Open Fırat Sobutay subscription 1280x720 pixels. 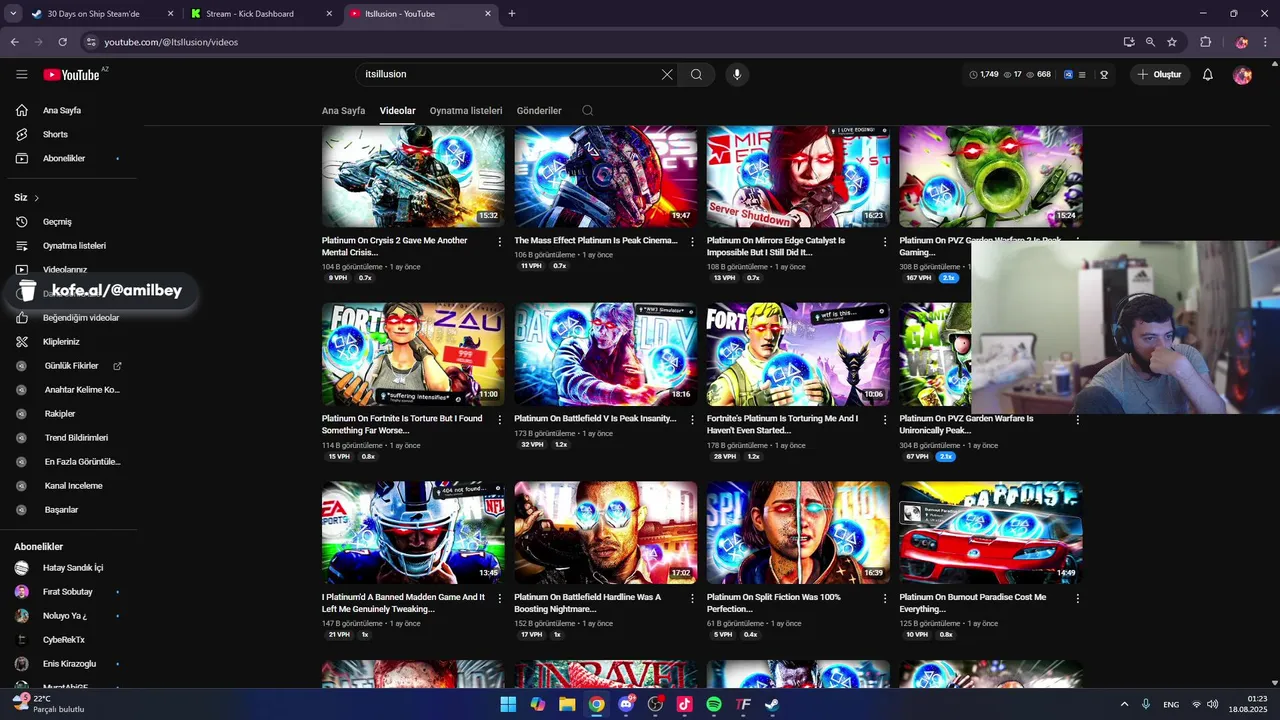(x=69, y=592)
